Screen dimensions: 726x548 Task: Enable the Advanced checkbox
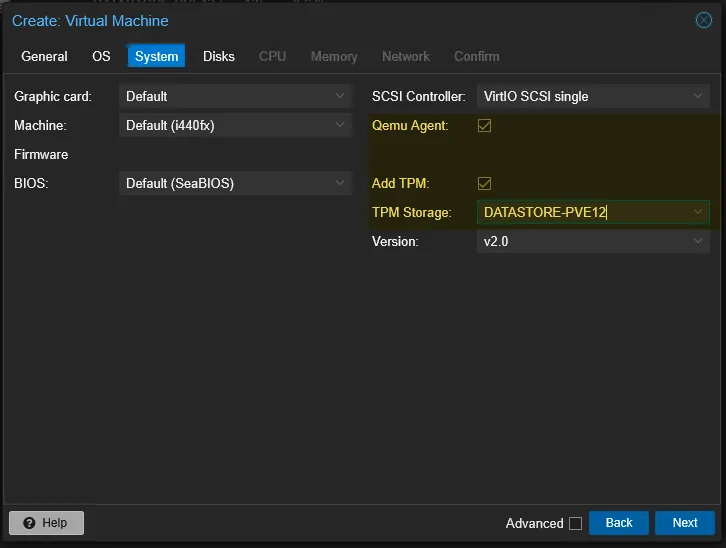pos(575,523)
